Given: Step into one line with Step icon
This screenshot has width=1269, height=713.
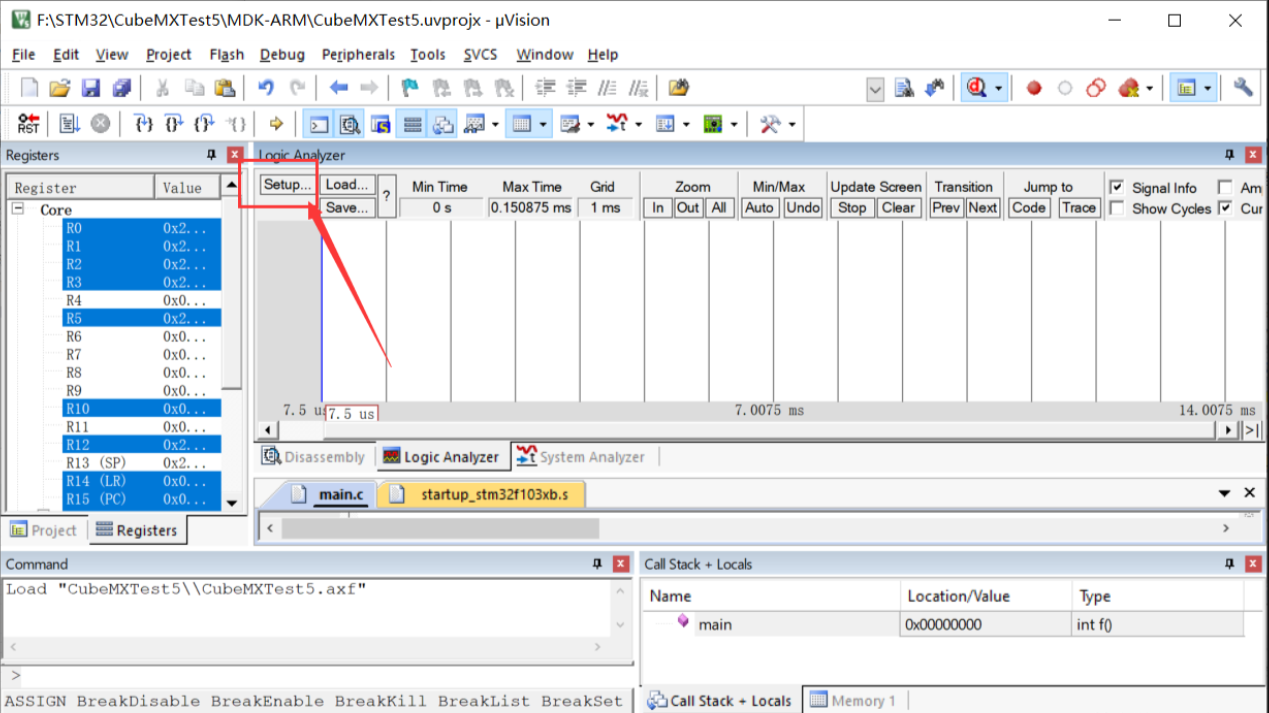Looking at the screenshot, I should click(144, 124).
